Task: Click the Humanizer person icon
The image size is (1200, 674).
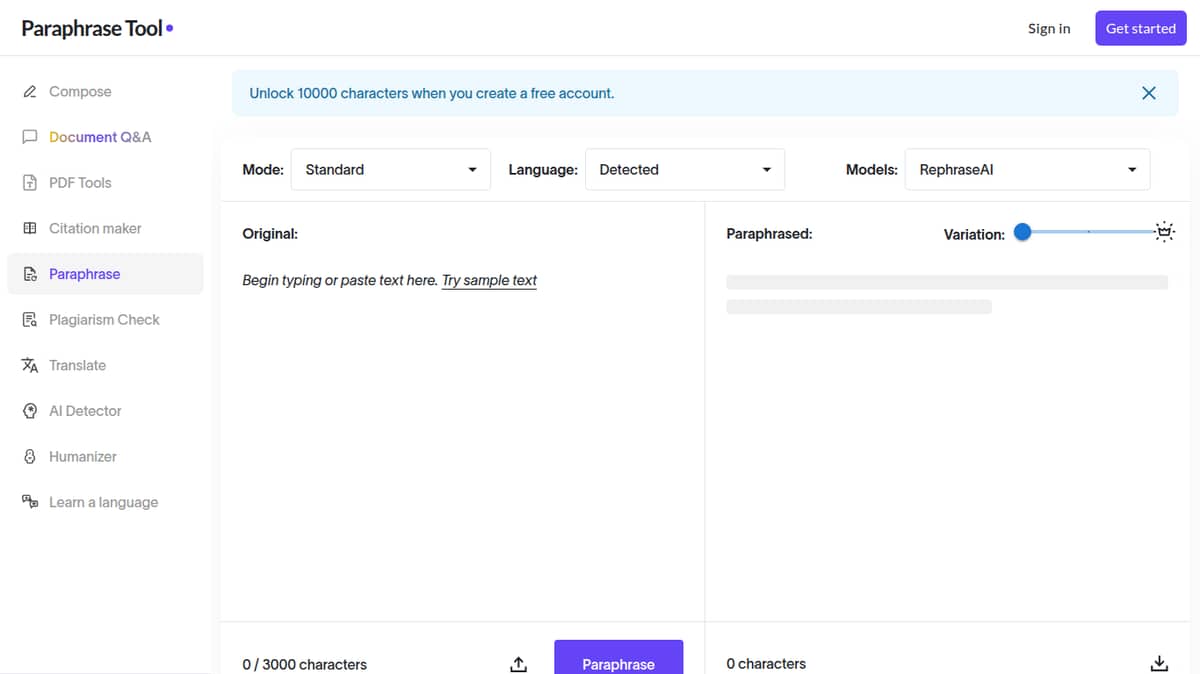Action: coord(30,457)
